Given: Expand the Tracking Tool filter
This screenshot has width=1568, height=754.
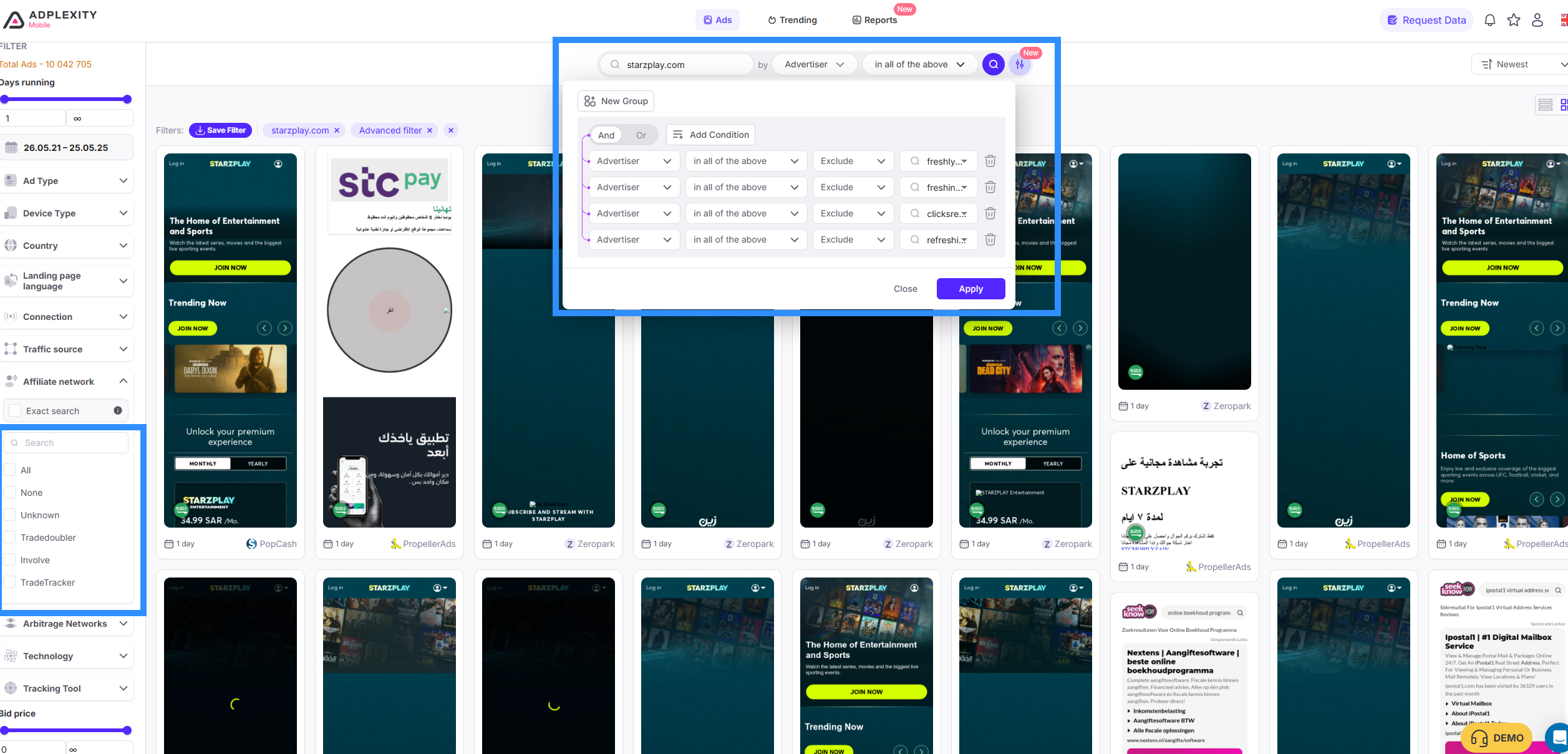Looking at the screenshot, I should 67,688.
